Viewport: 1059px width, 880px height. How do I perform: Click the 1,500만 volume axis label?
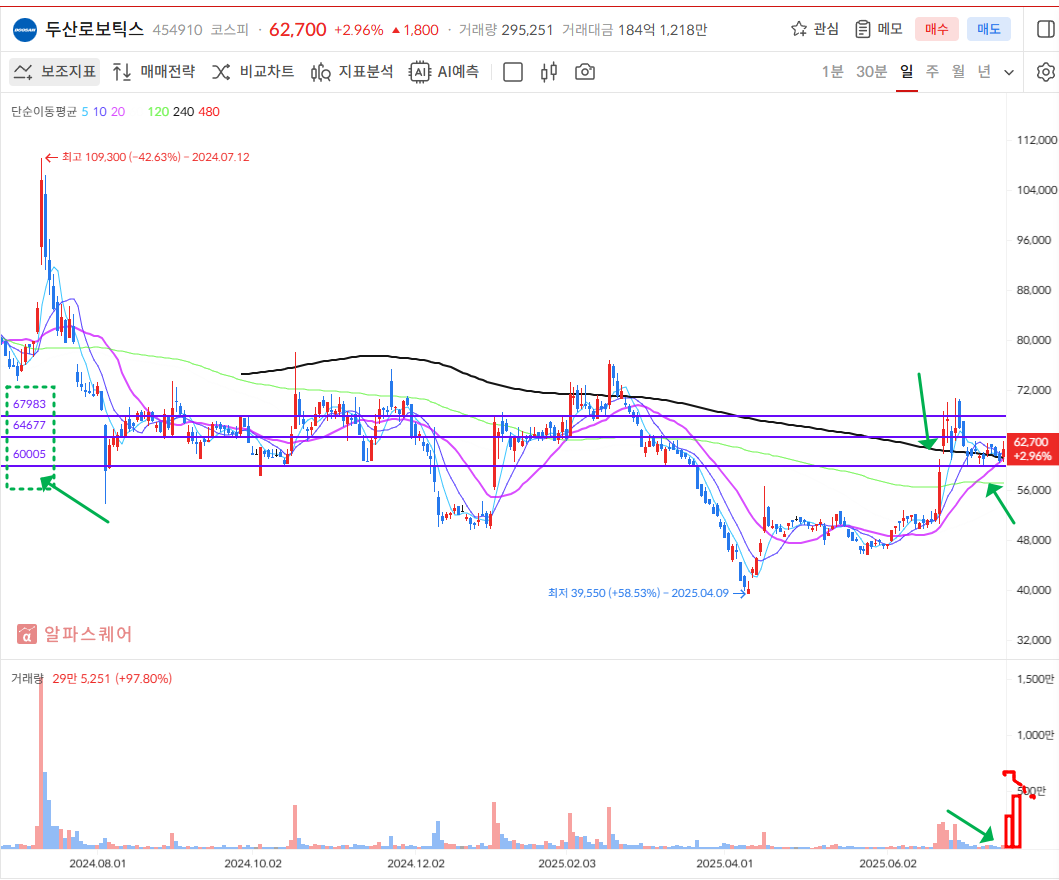coord(1035,679)
